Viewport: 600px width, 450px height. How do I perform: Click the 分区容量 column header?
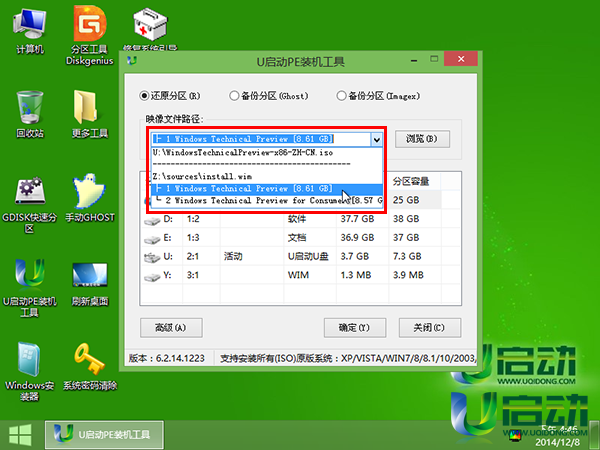415,181
